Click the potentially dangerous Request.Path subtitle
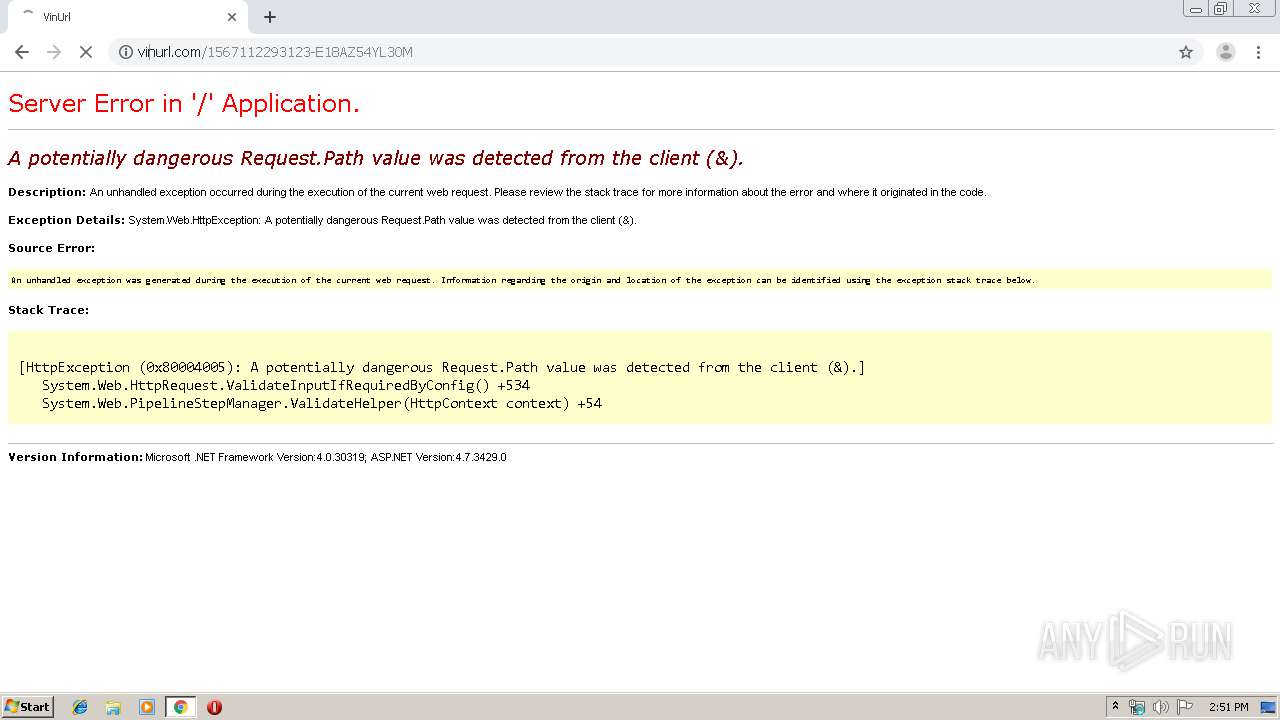 coord(376,158)
